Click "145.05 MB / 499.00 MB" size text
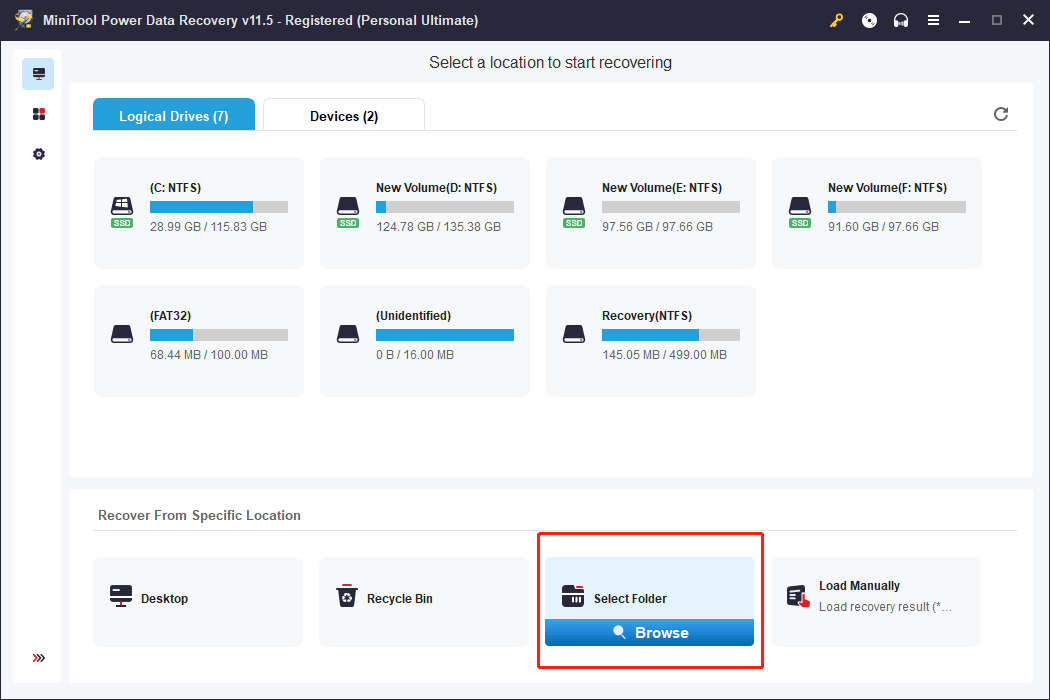1050x700 pixels. [664, 354]
